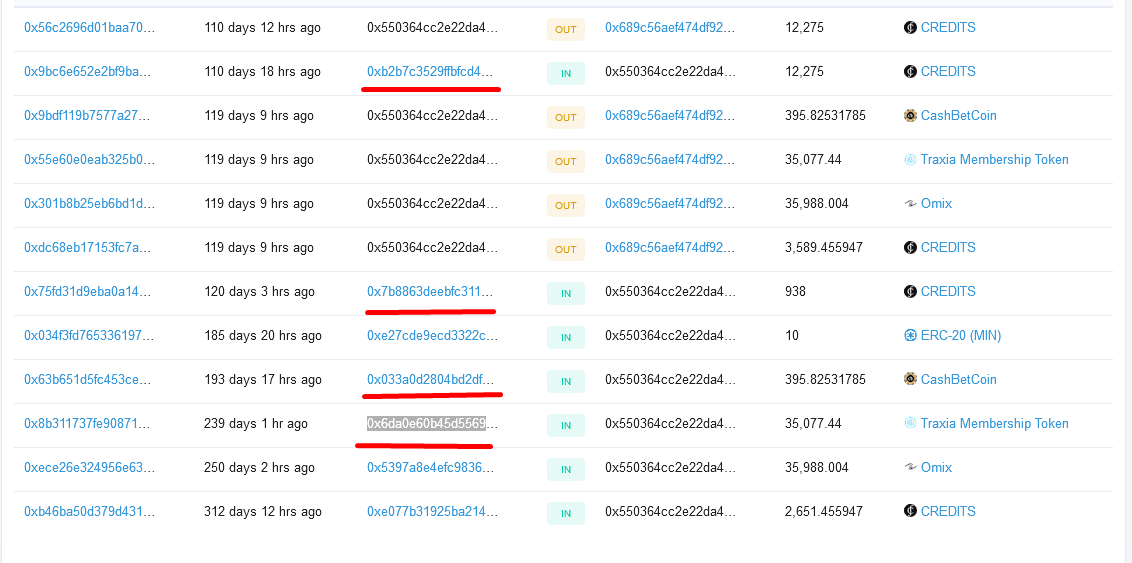The height and width of the screenshot is (563, 1132).
Task: Click the Omix token icon in the 250 days row
Action: 910,468
